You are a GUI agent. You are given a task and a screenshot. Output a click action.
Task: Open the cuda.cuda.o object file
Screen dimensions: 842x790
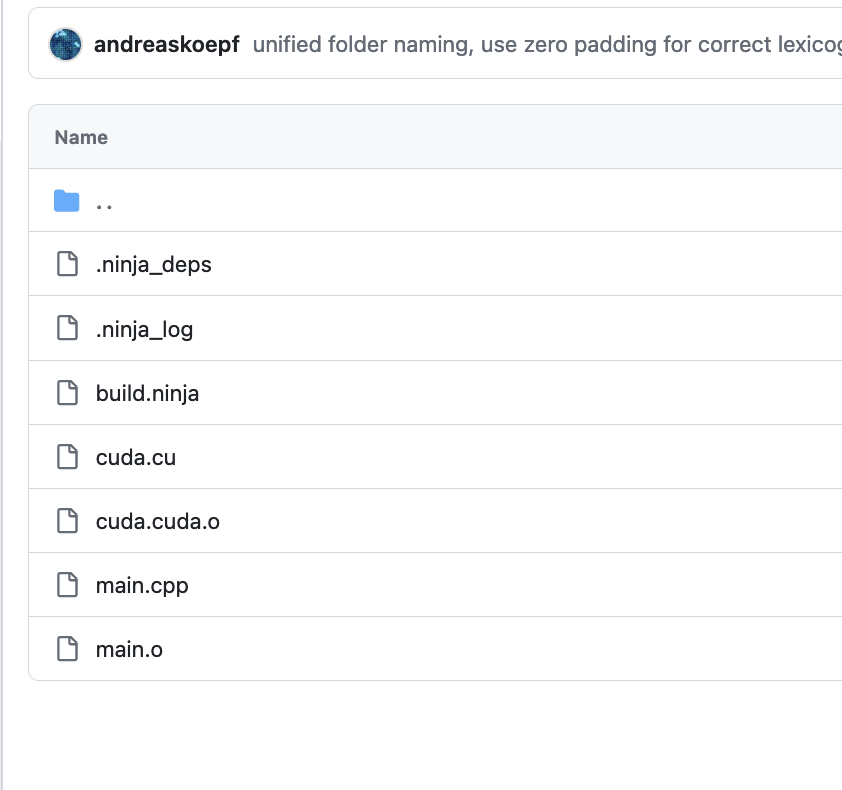click(157, 521)
